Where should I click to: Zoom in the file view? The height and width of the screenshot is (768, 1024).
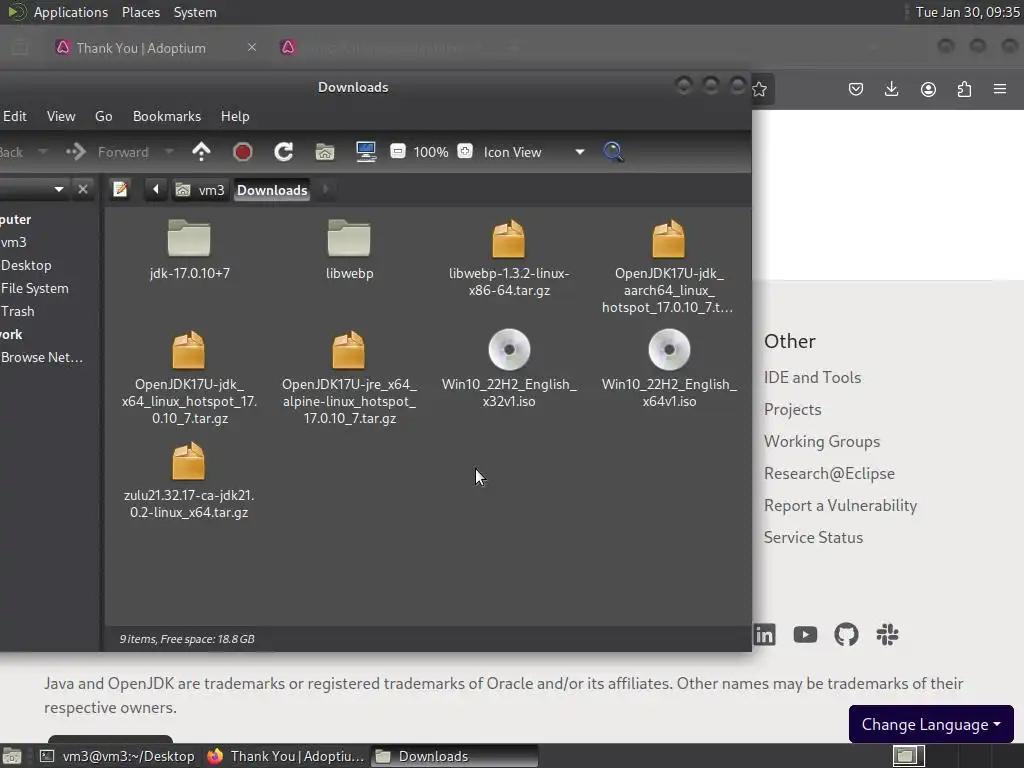coord(464,152)
